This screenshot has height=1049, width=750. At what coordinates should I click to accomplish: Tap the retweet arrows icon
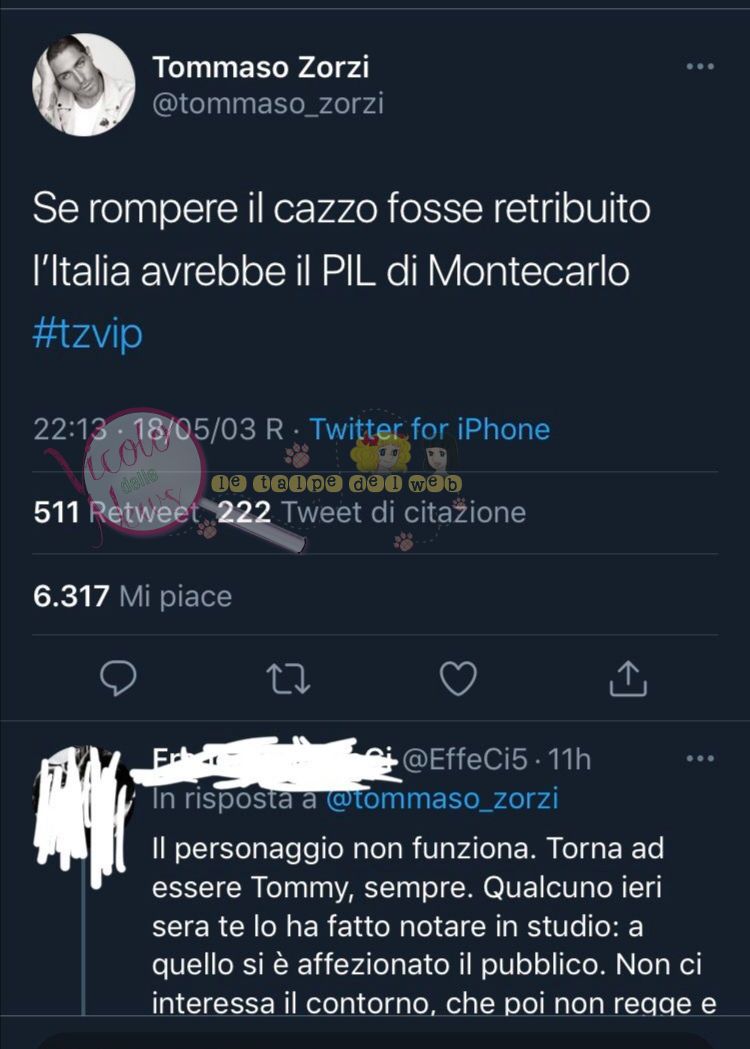tap(288, 678)
